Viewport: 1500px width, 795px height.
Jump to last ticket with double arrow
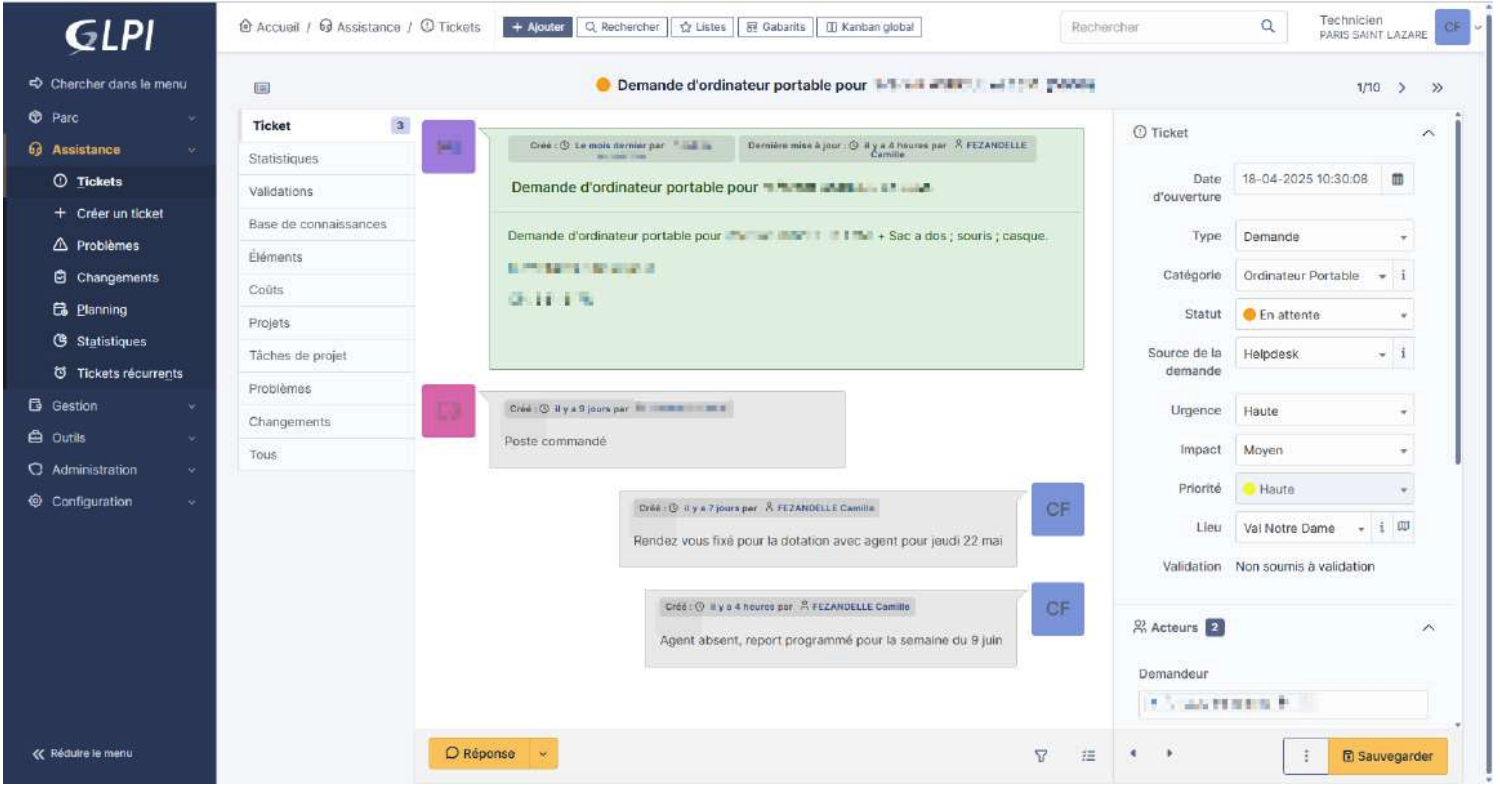coord(1437,88)
